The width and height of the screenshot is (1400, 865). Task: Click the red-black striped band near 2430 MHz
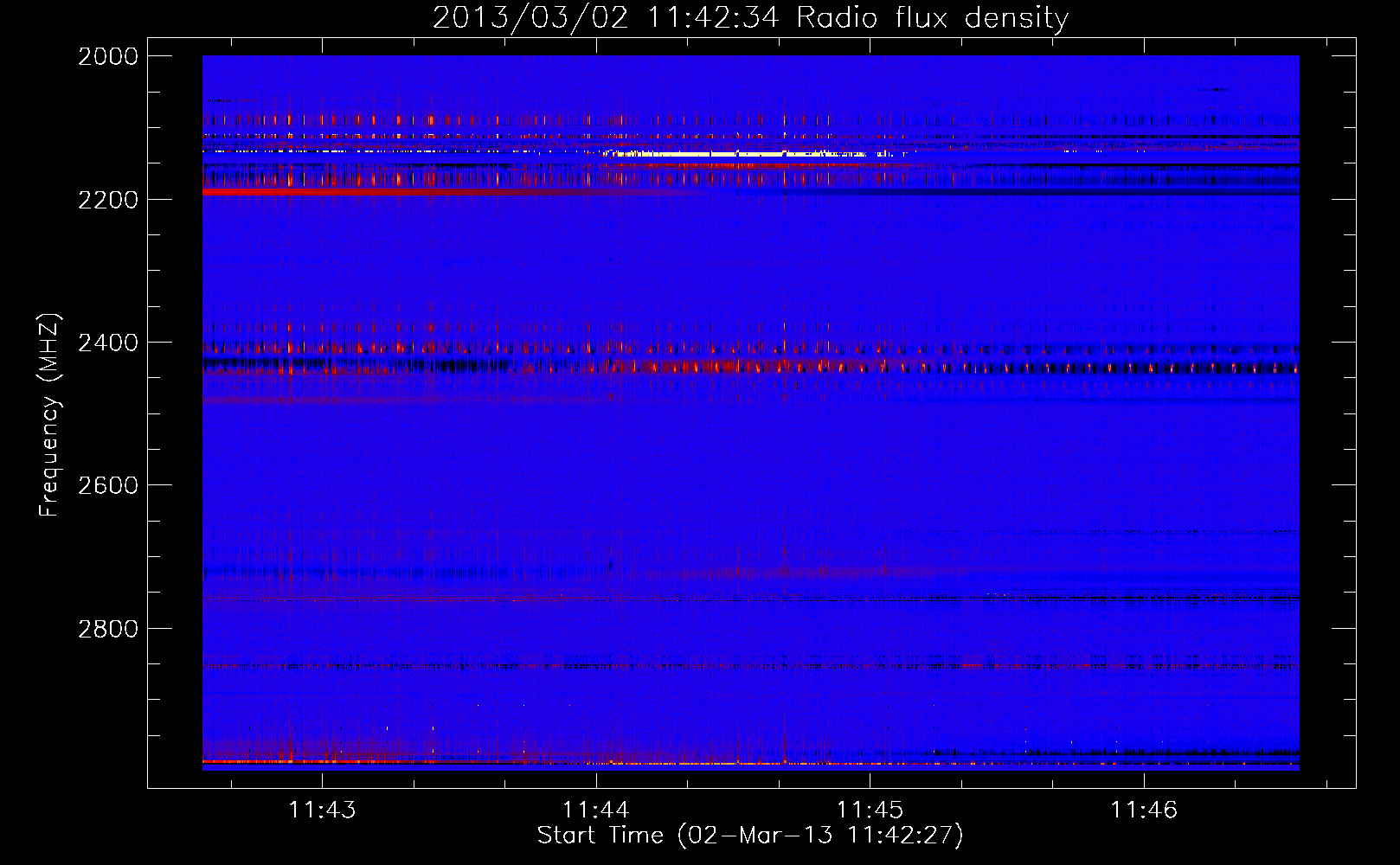click(750, 366)
